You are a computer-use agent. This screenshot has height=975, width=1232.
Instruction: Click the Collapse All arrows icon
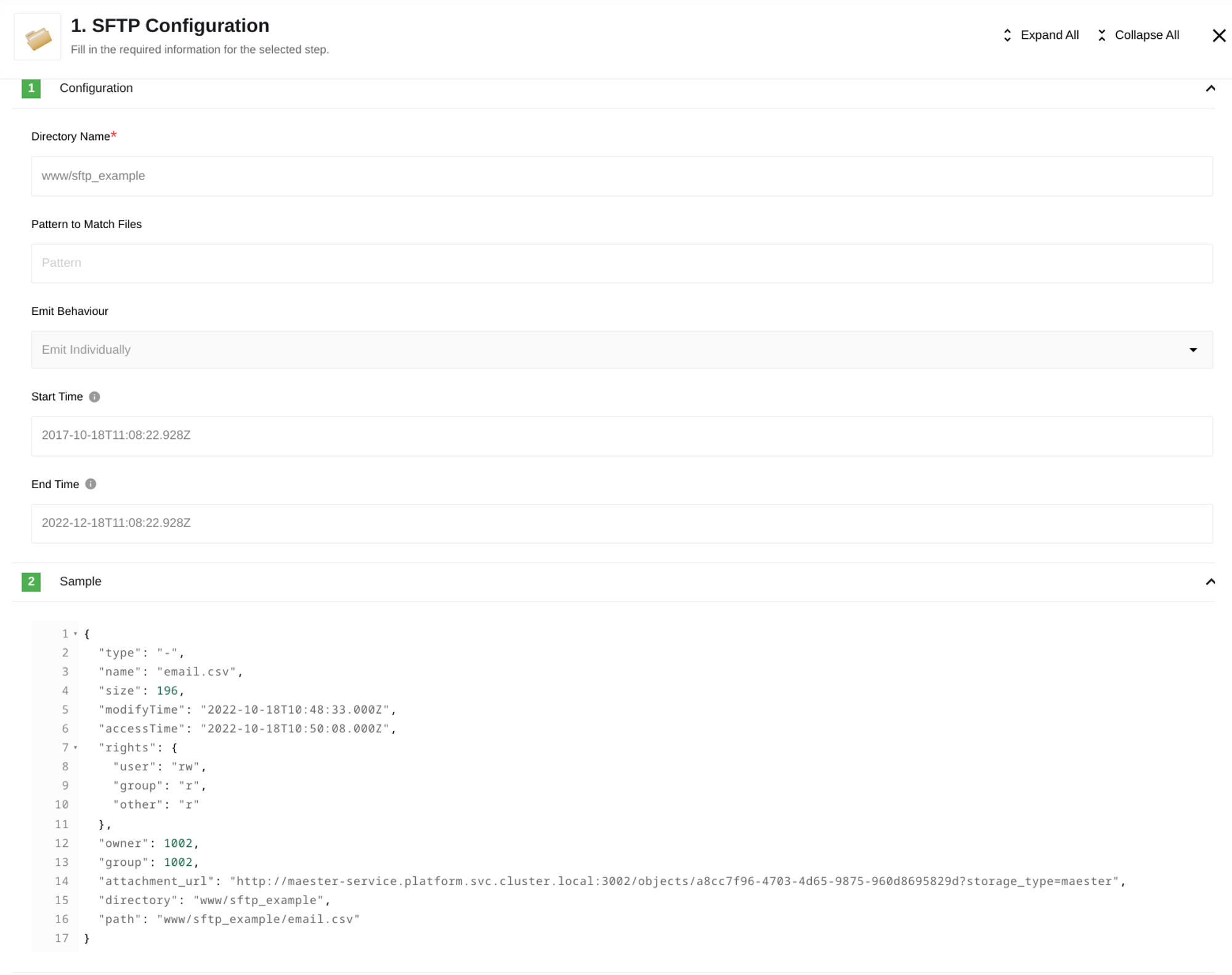[x=1101, y=35]
